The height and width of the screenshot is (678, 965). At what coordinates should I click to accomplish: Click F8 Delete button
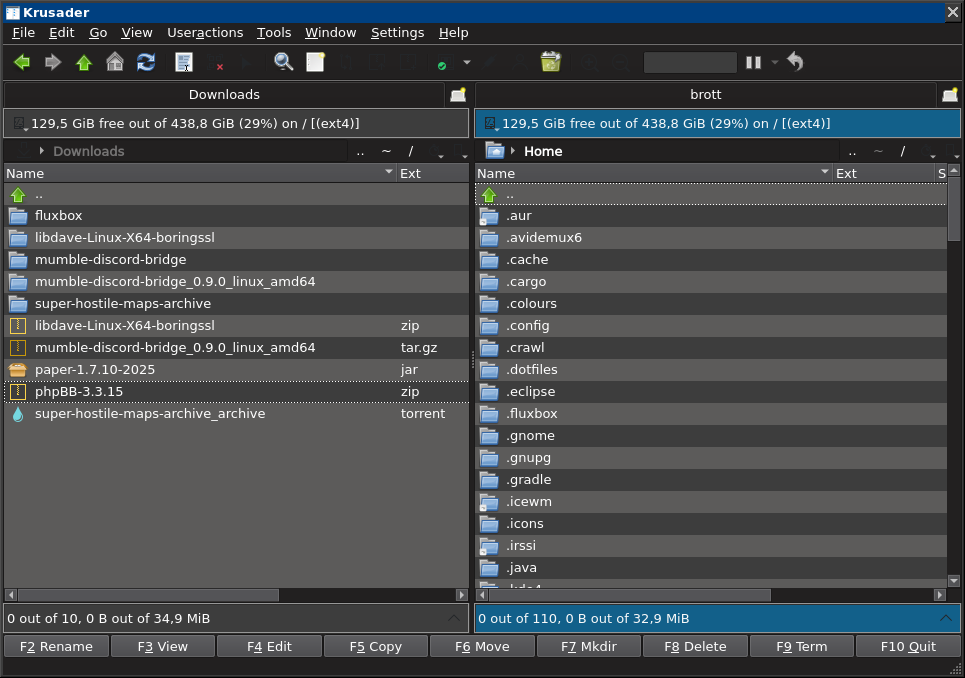(x=695, y=647)
